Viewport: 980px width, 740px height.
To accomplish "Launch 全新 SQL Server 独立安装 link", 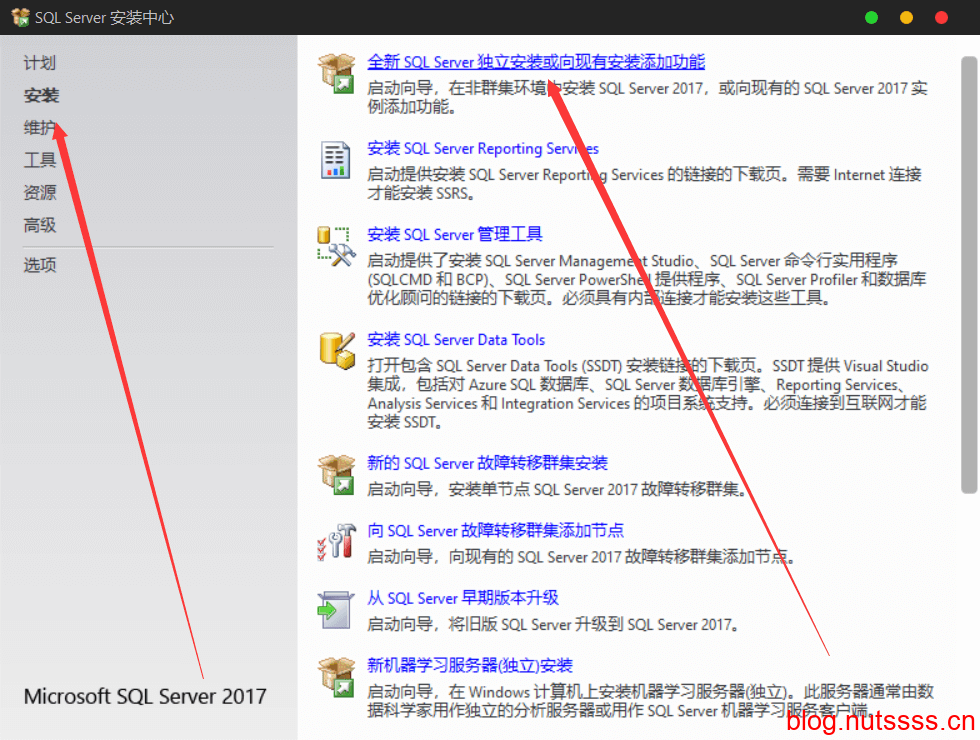I will (x=536, y=62).
